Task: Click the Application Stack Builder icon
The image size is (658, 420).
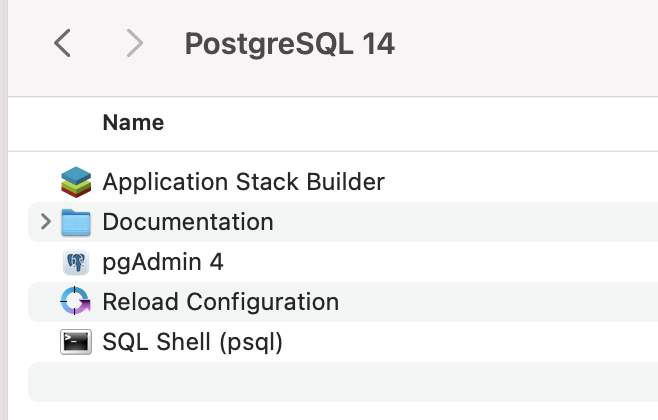Action: 76,182
